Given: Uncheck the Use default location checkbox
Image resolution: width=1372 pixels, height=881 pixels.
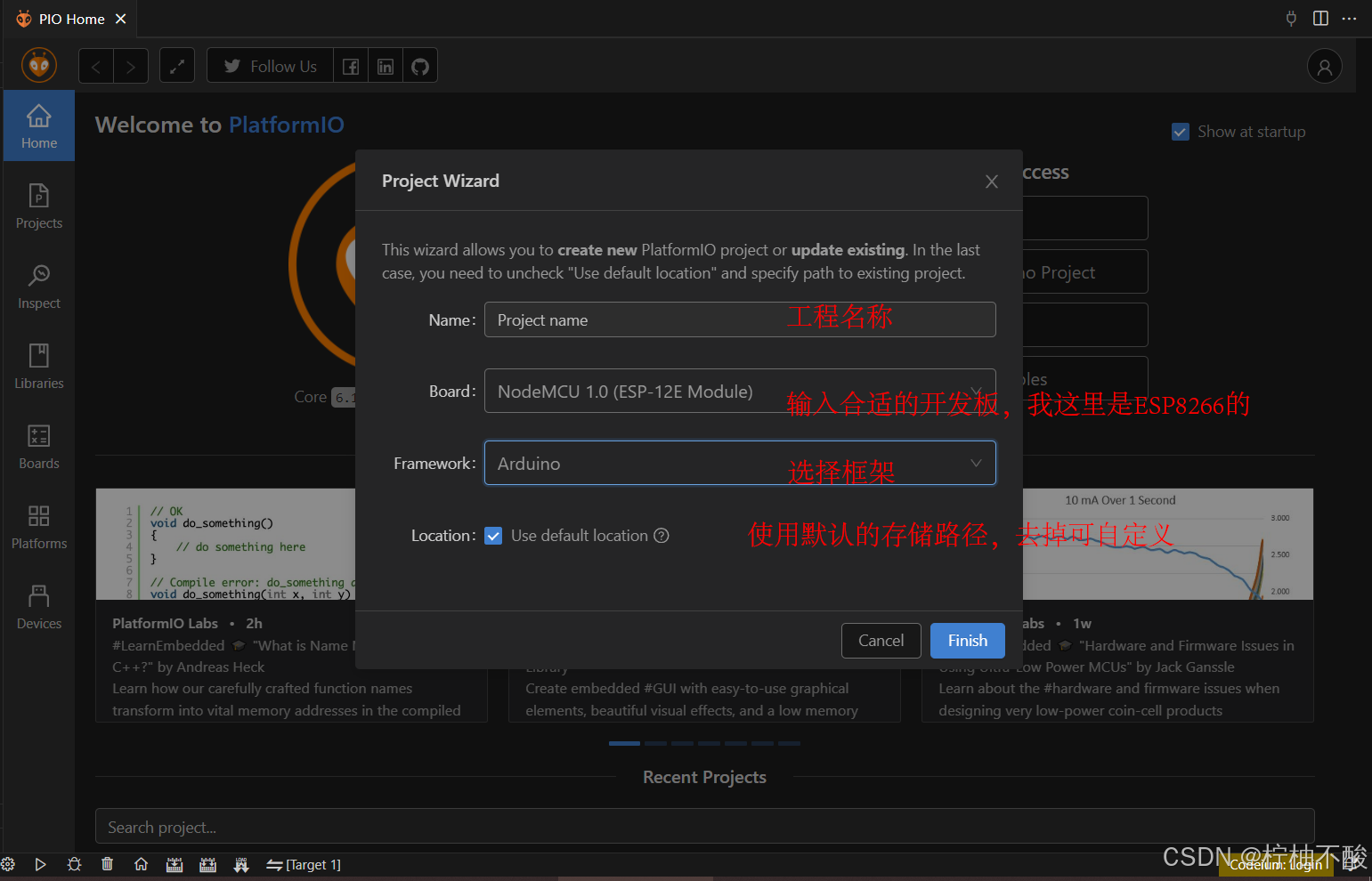Looking at the screenshot, I should pos(493,536).
